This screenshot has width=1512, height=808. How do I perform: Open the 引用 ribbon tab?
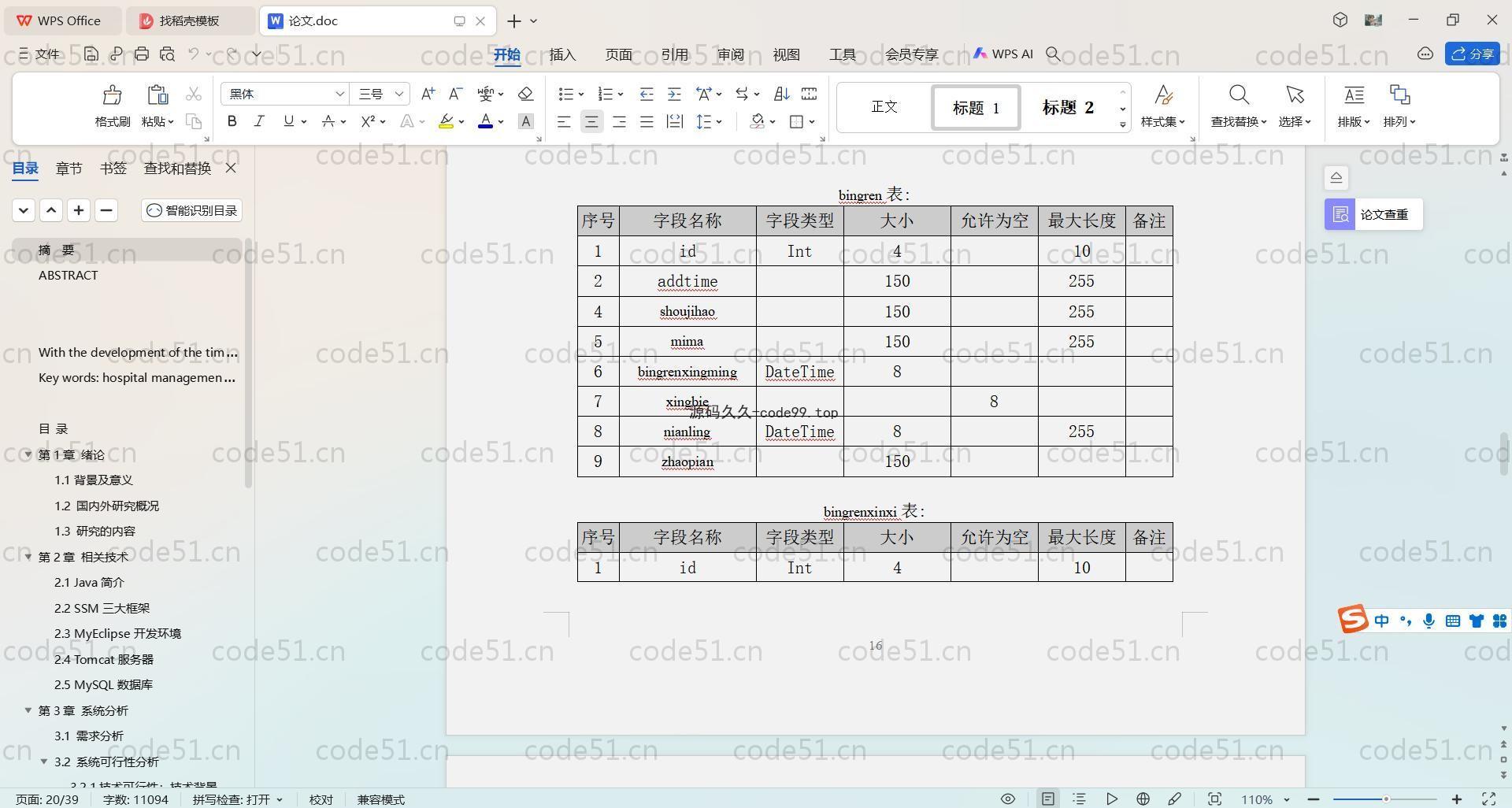[x=675, y=54]
